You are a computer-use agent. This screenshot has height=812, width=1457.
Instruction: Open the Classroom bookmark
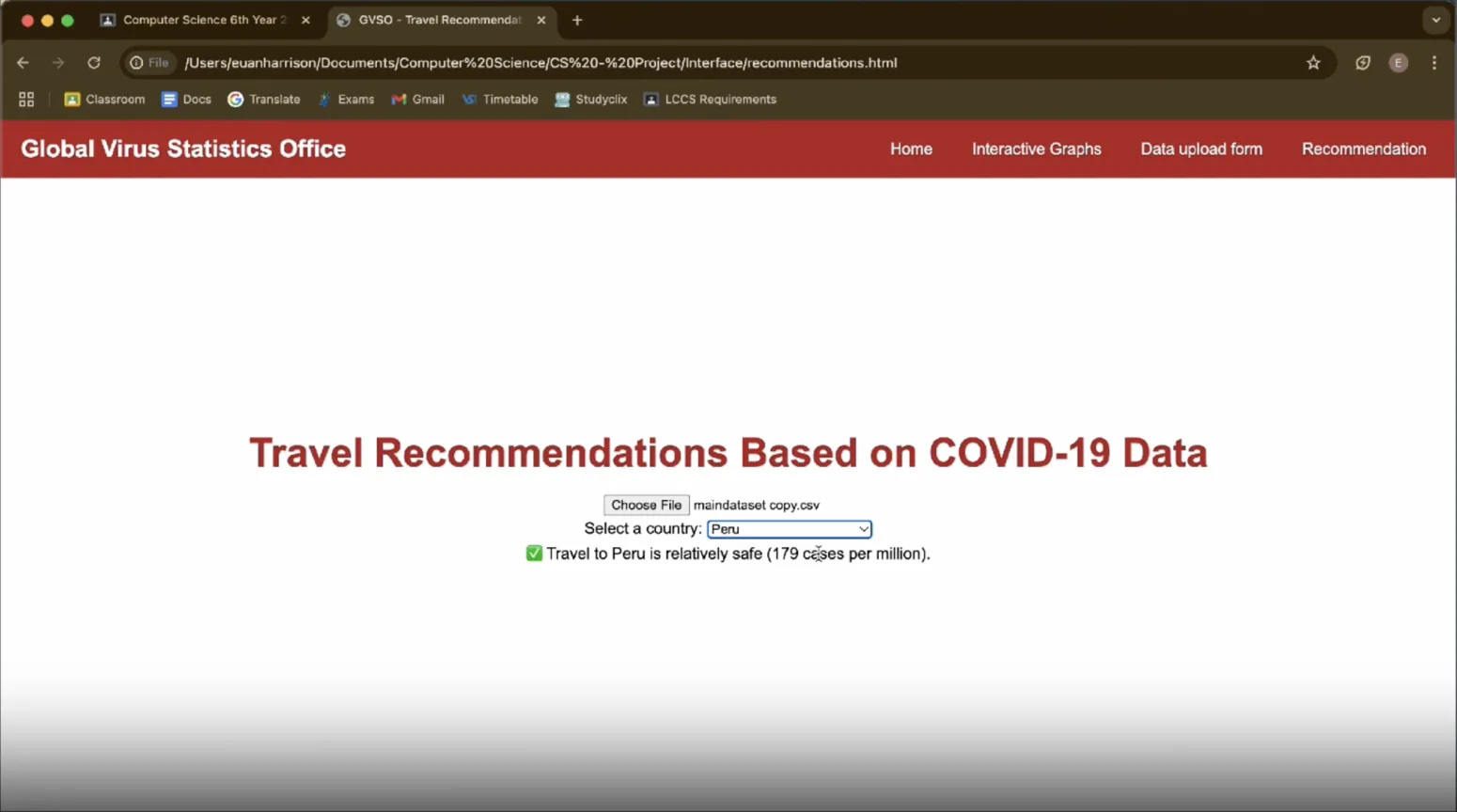pyautogui.click(x=104, y=100)
